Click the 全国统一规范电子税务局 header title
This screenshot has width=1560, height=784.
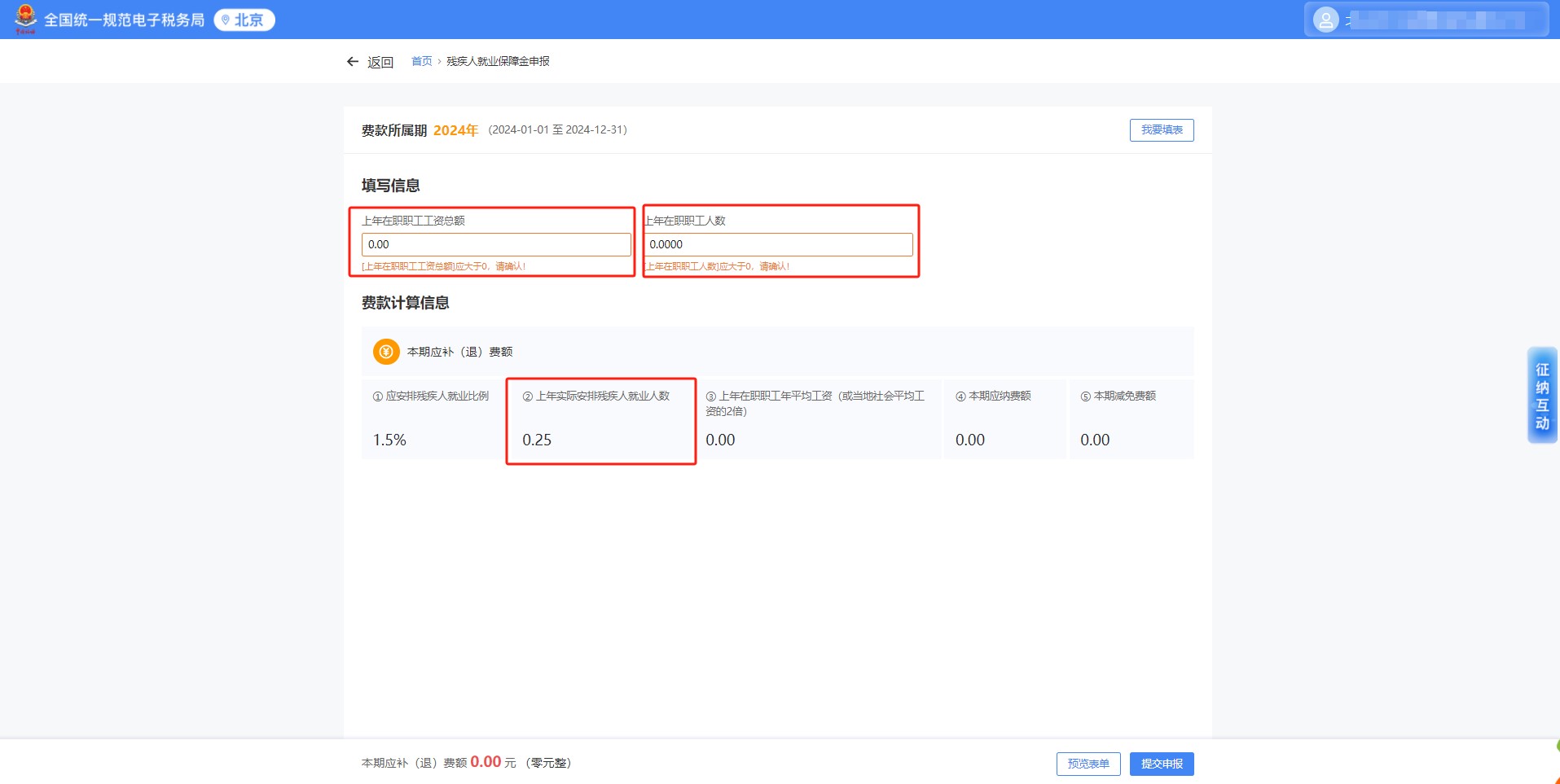(x=124, y=20)
